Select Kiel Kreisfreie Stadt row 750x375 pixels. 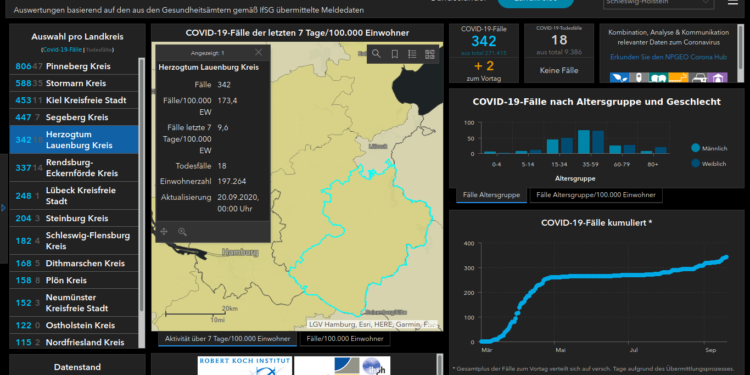[74, 100]
